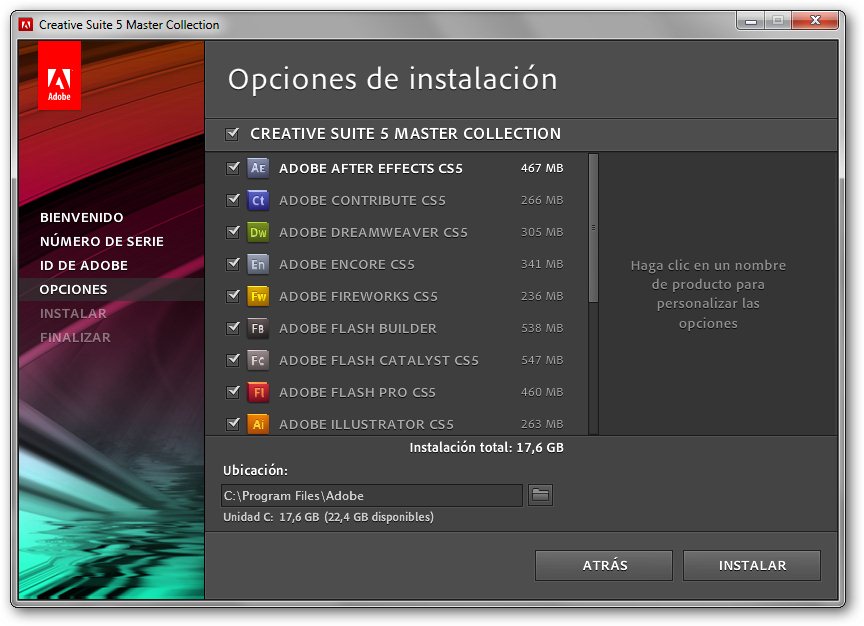Click the Atrás button
Image resolution: width=864 pixels, height=626 pixels.
pos(604,565)
